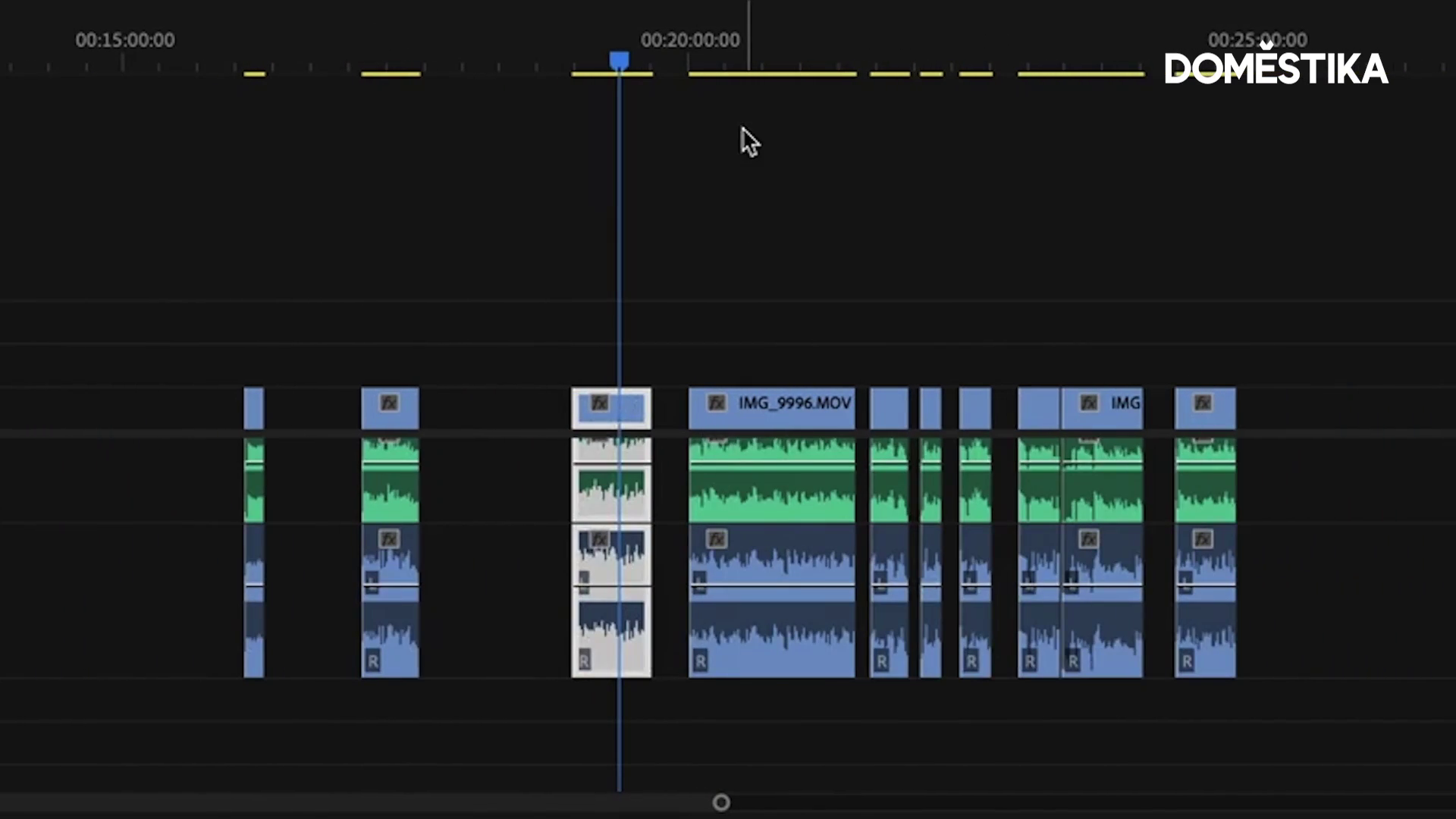Click fx badge on IMG_9996.MOV video clip
This screenshot has height=819, width=1456.
tap(716, 403)
